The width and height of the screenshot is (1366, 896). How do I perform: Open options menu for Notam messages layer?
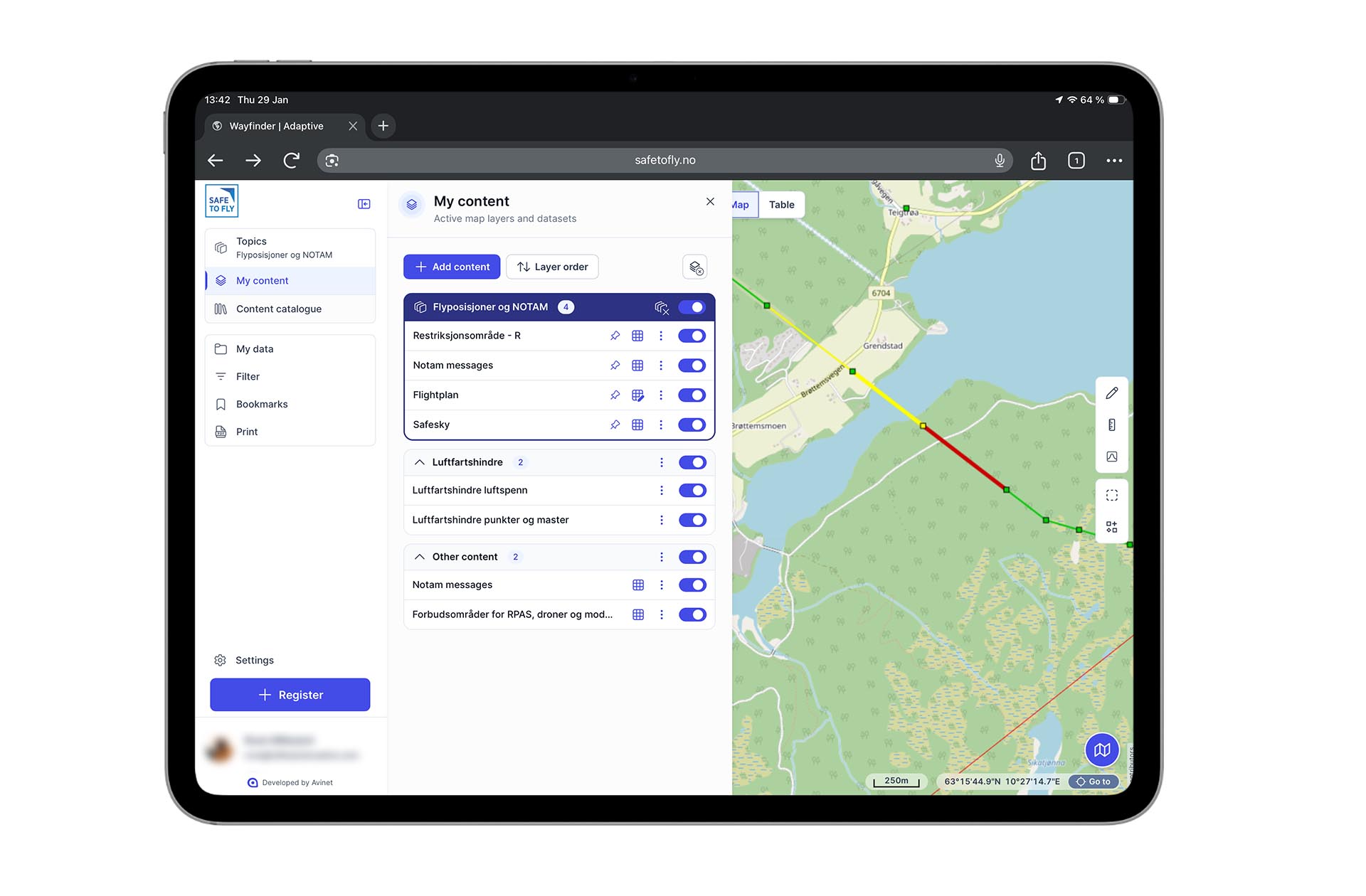tap(661, 366)
